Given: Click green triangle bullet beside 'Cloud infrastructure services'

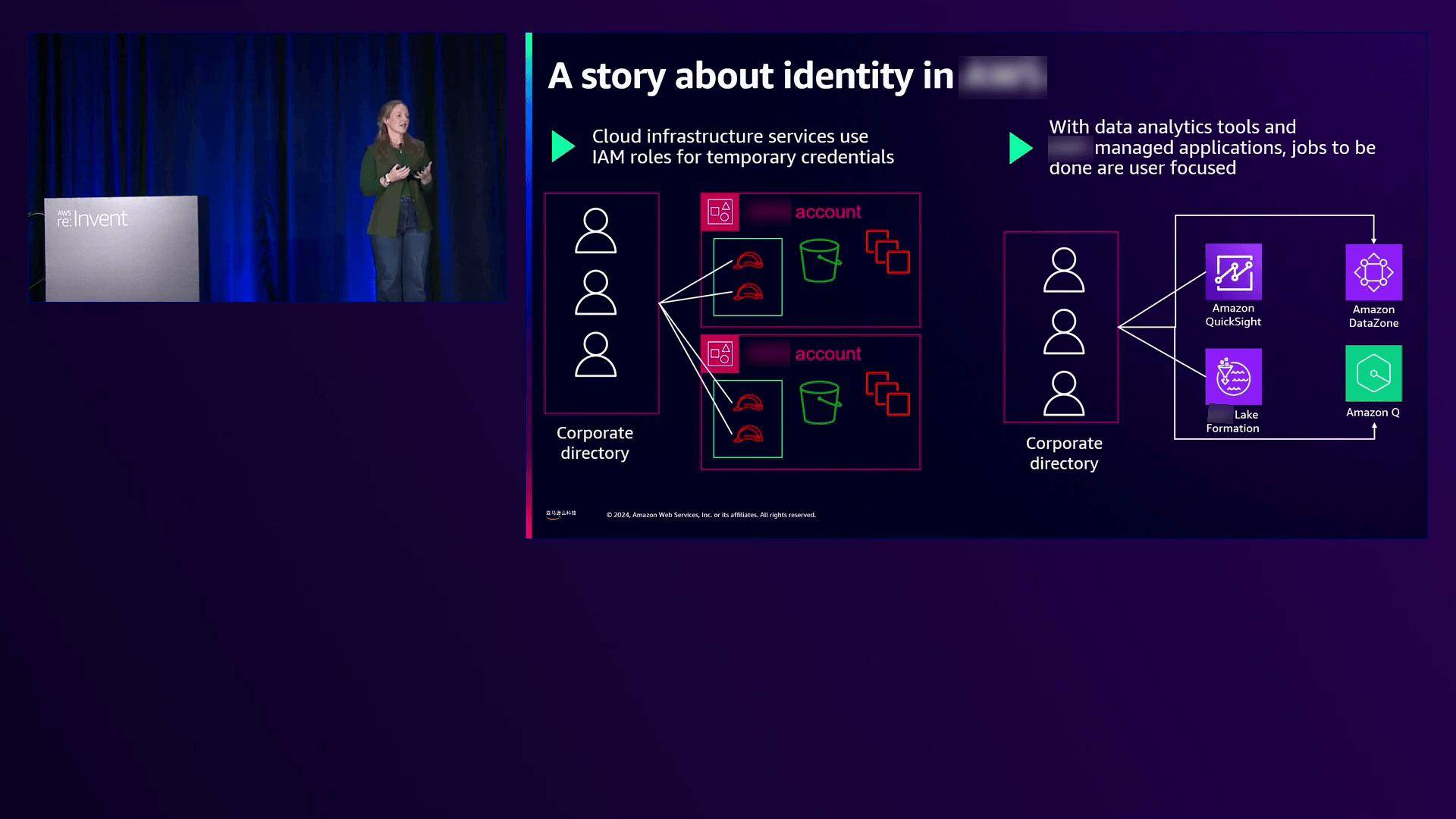Looking at the screenshot, I should pos(563,146).
